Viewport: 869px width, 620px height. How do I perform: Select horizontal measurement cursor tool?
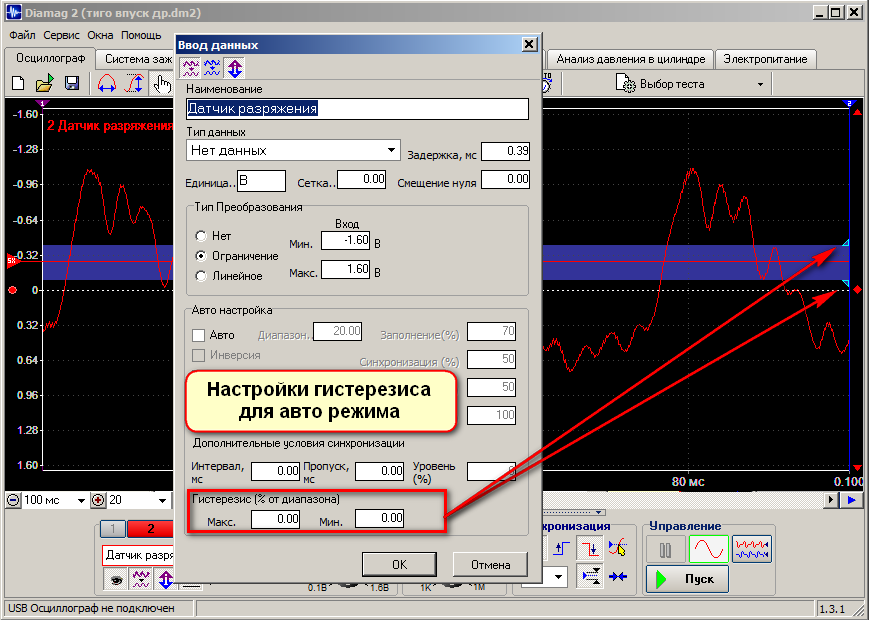(106, 84)
